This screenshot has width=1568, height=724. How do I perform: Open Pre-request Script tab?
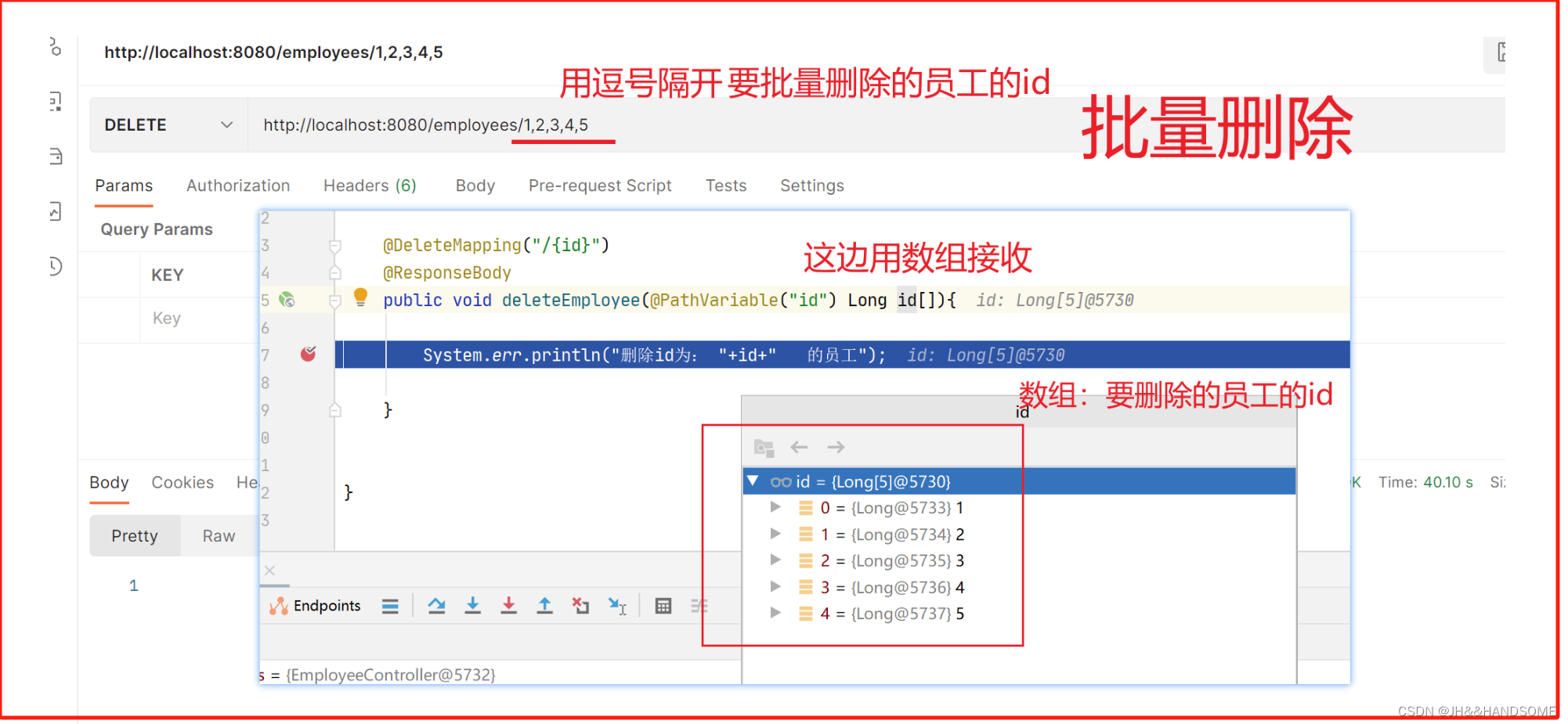coord(600,186)
